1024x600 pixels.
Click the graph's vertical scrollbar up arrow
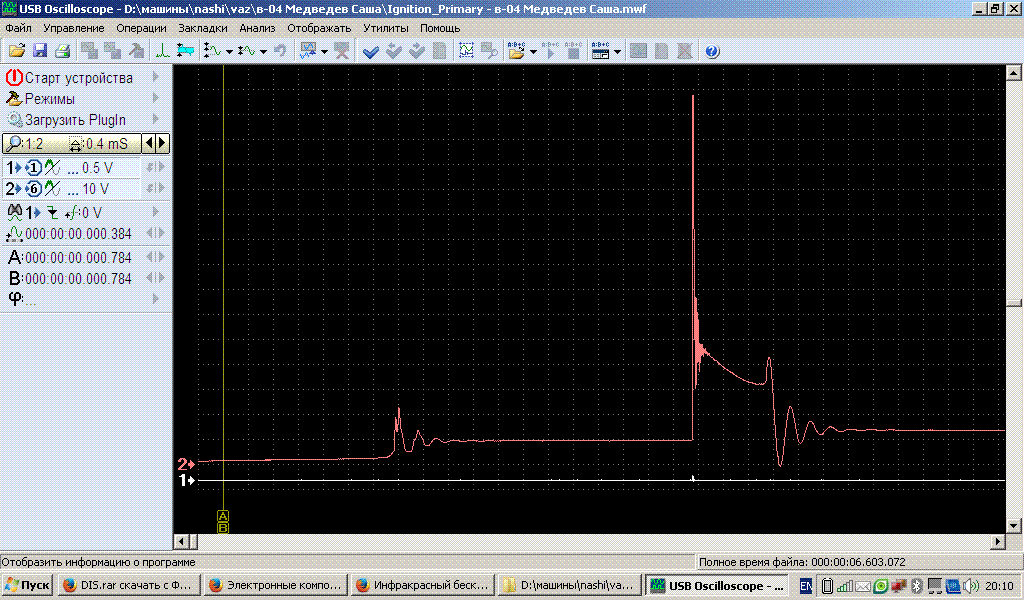click(x=1014, y=72)
